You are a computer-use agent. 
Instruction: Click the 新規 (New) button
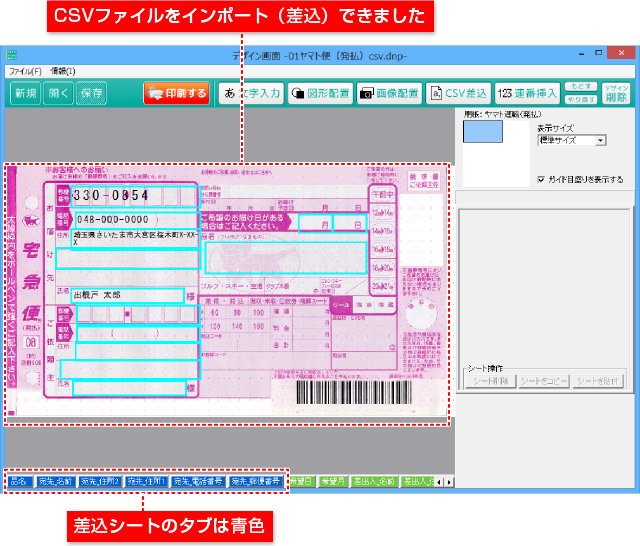(x=25, y=93)
